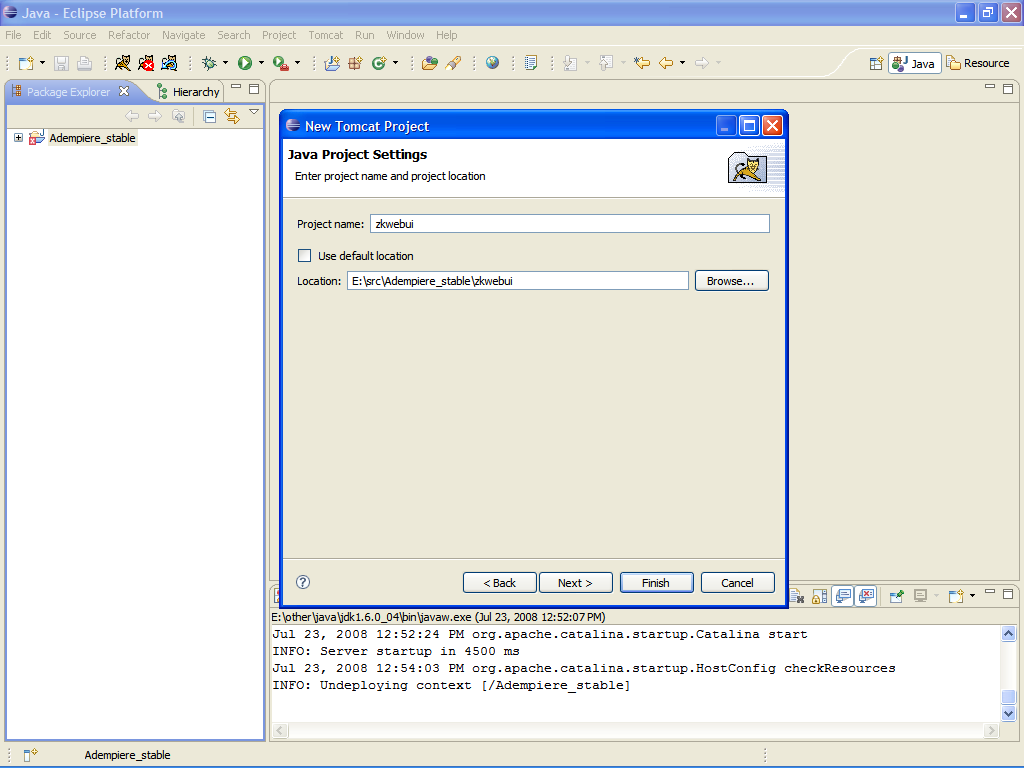Open the Tomcat menu
1024x768 pixels.
(x=325, y=35)
